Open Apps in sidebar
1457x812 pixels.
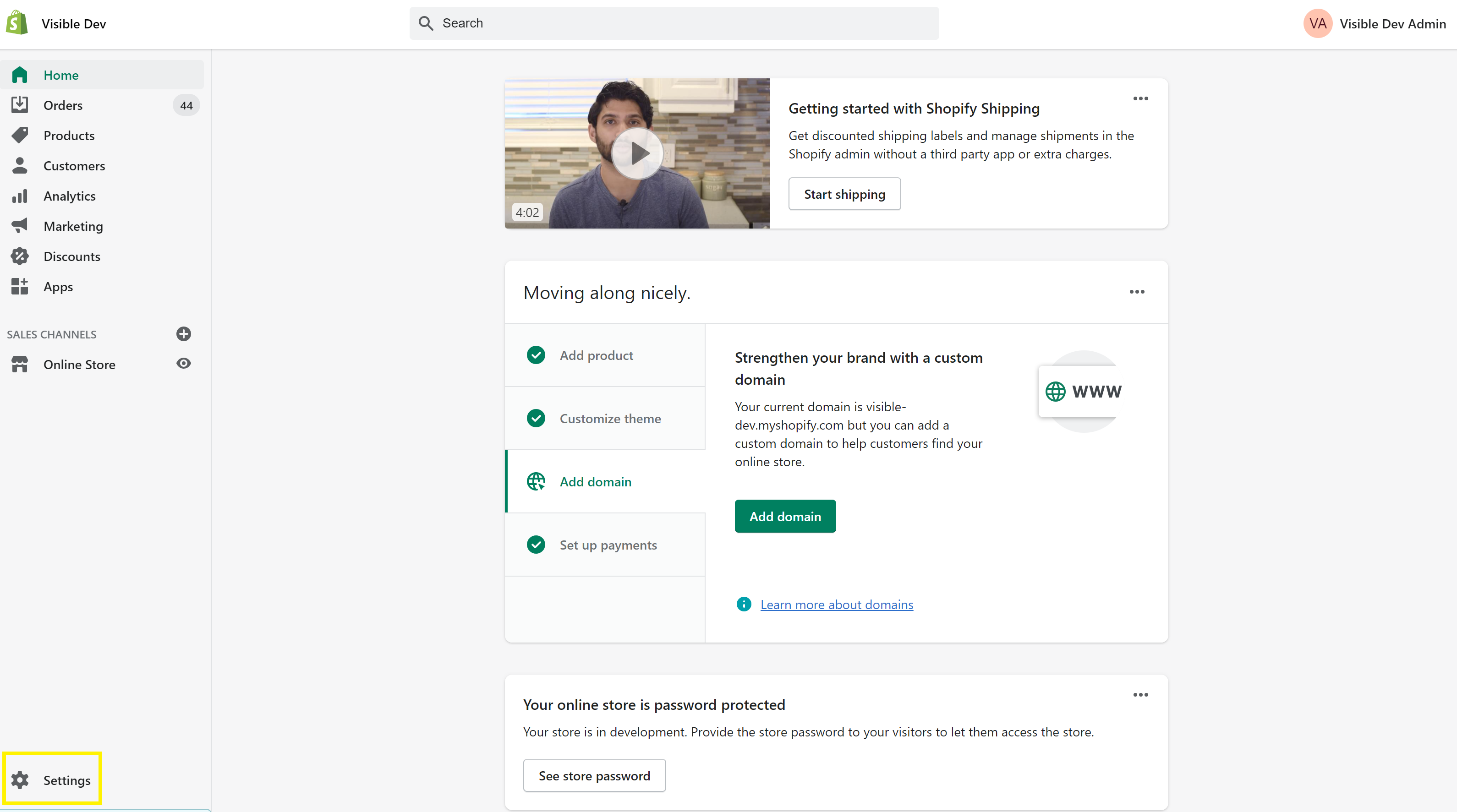pyautogui.click(x=102, y=286)
